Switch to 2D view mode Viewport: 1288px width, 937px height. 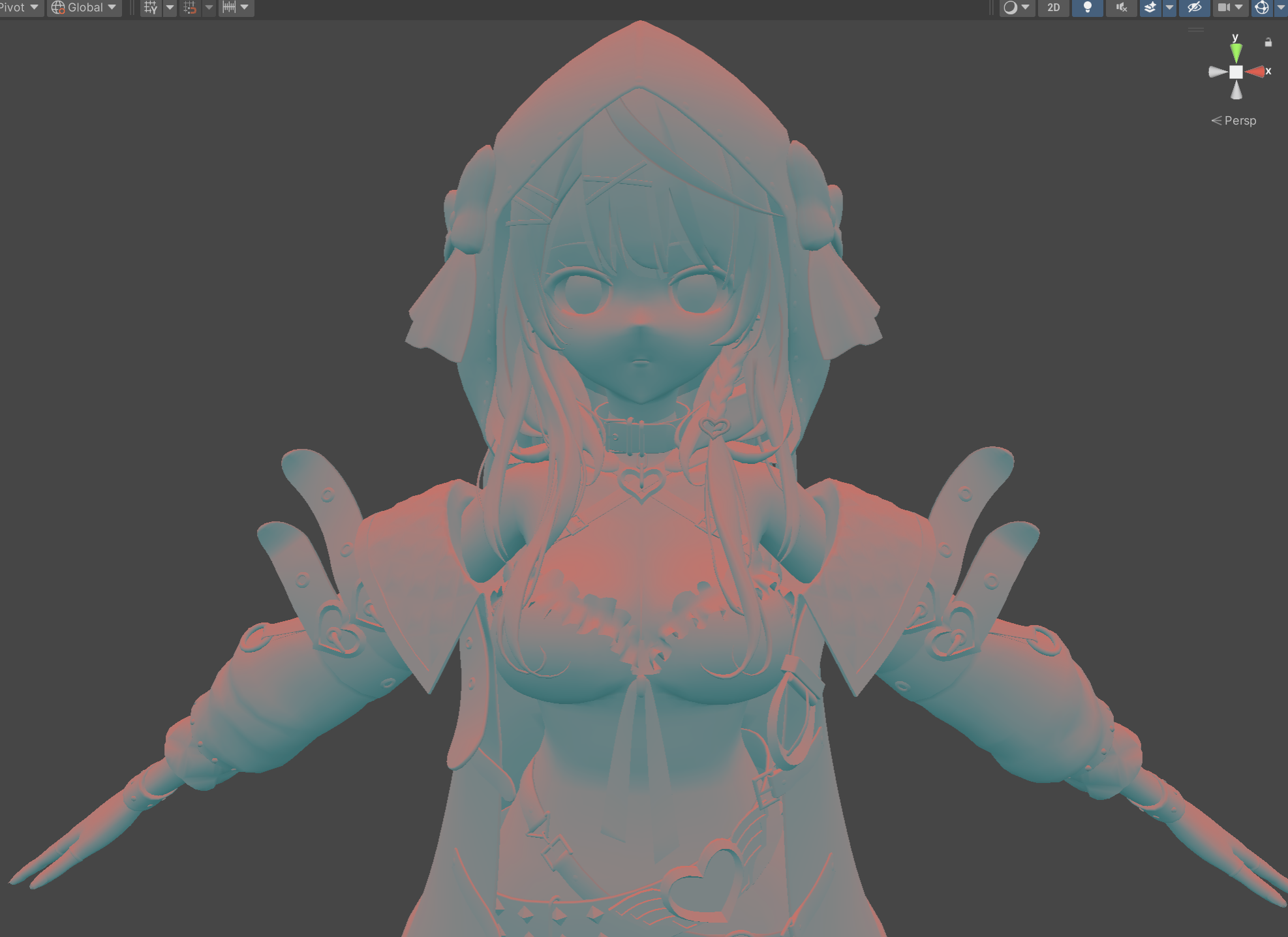coord(1053,8)
